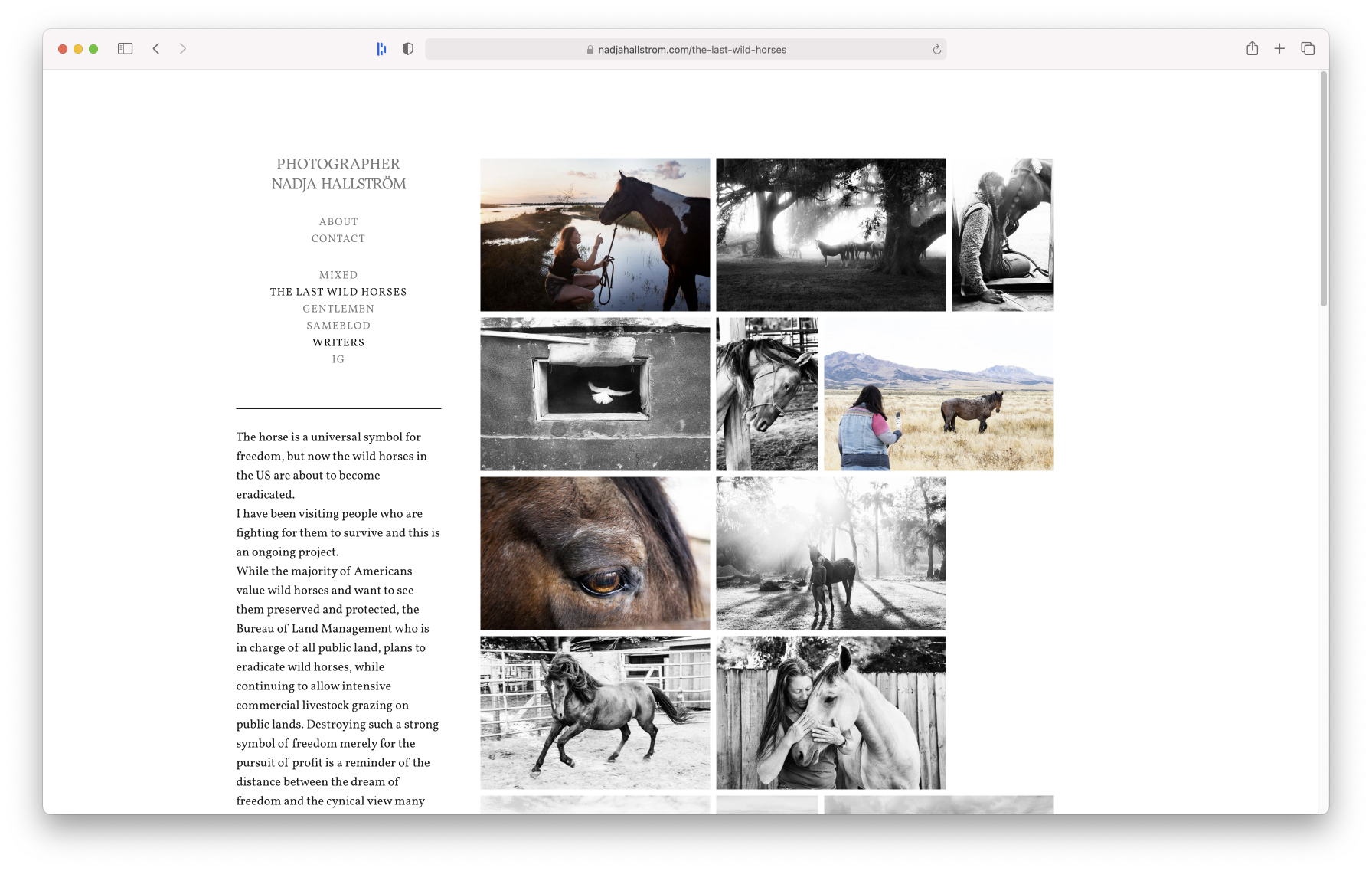Click the text "While the majority of Americans"
The width and height of the screenshot is (1372, 871).
tap(324, 571)
